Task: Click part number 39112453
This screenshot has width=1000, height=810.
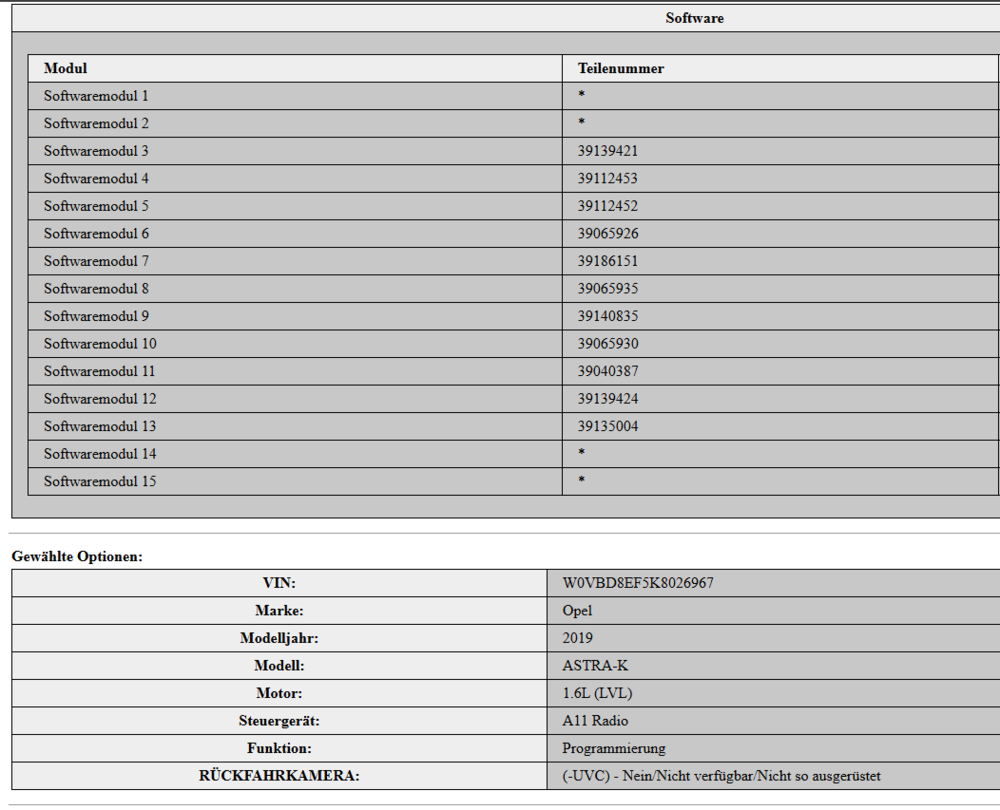Action: click(x=608, y=179)
